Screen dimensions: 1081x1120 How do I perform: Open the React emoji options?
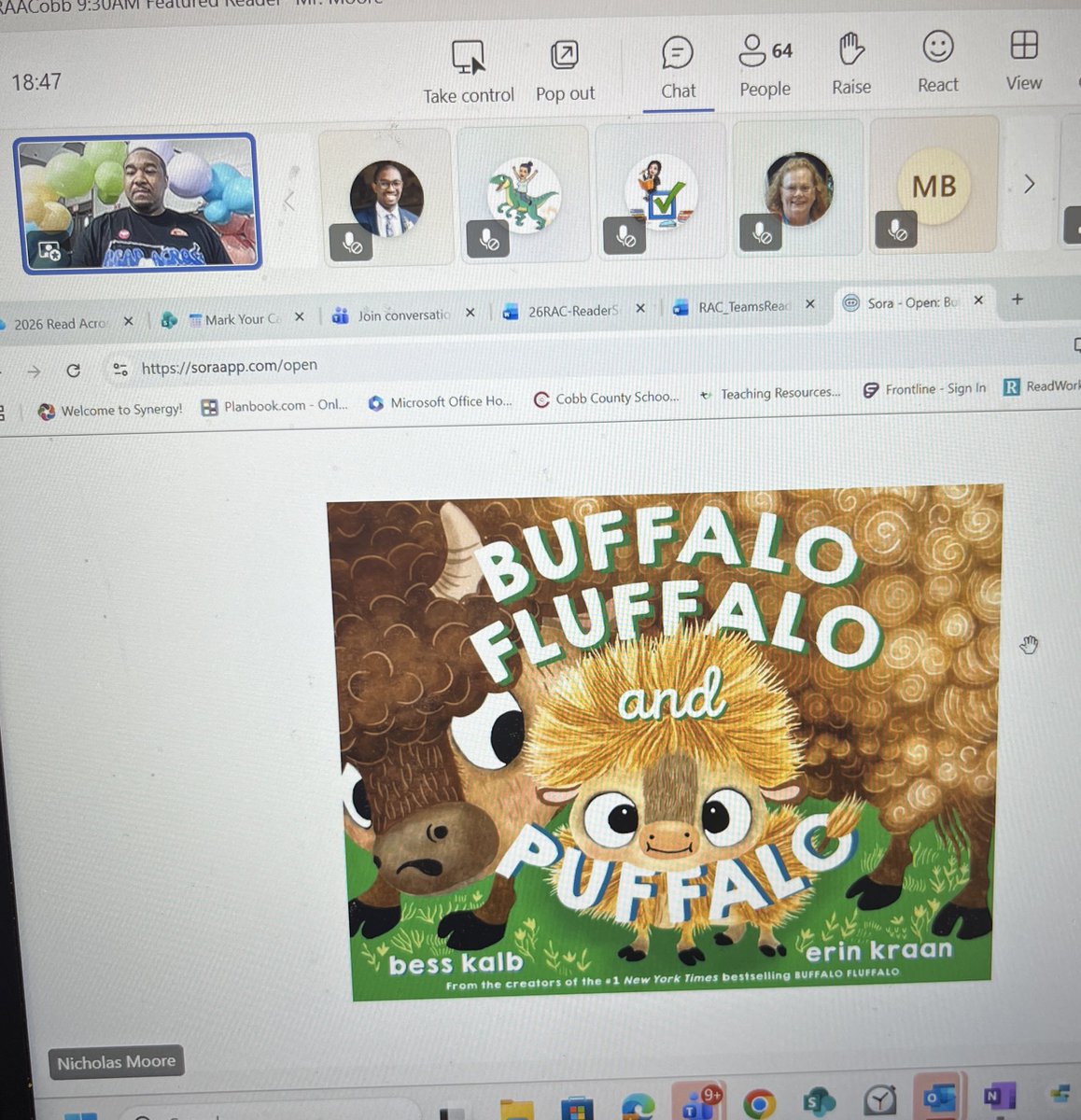[x=937, y=63]
